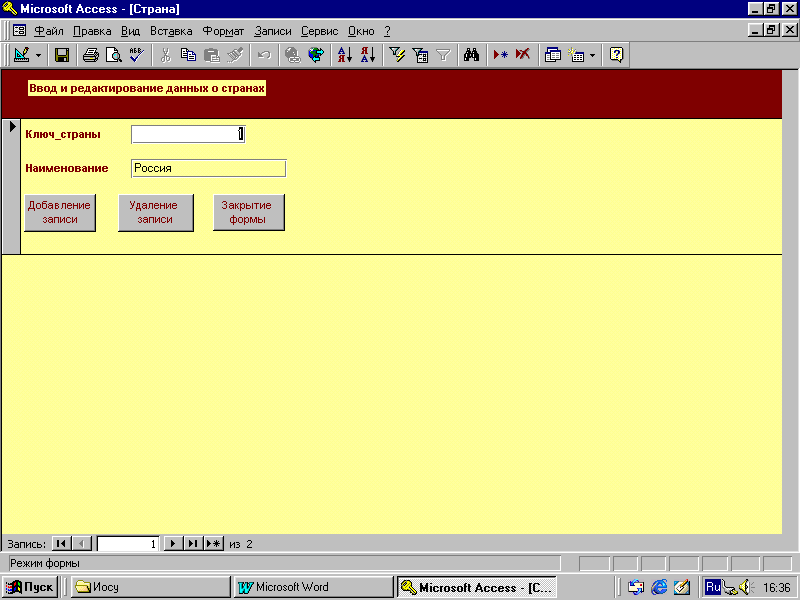
Task: Run the spelling check icon
Action: click(136, 55)
